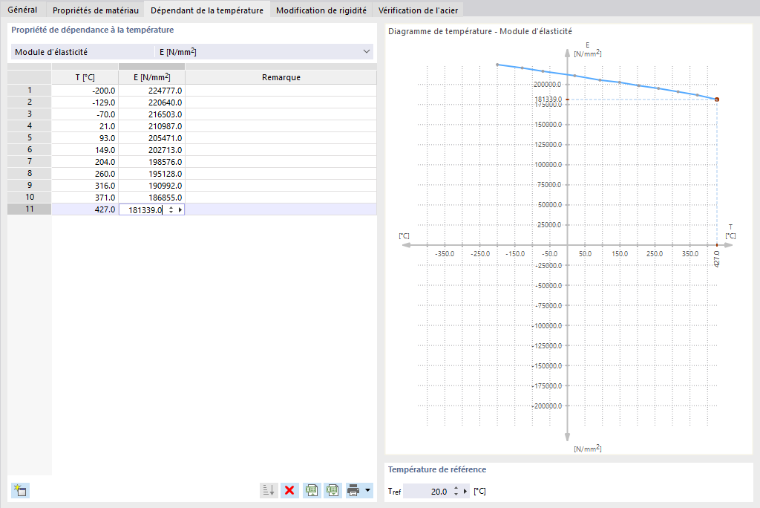The image size is (760, 508).
Task: Open the Modification de rigidité tab
Action: (321, 10)
